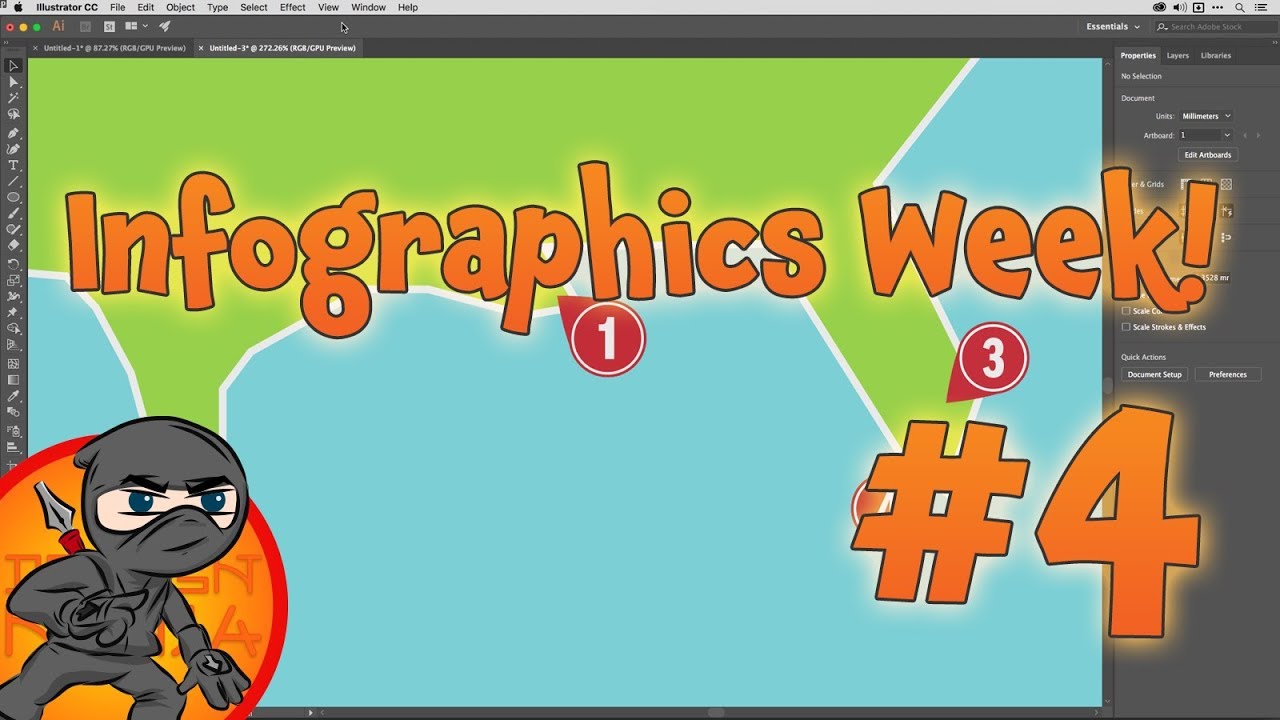The width and height of the screenshot is (1280, 720).
Task: Enable Scale Strokes & Effects checkbox
Action: pos(1126,327)
